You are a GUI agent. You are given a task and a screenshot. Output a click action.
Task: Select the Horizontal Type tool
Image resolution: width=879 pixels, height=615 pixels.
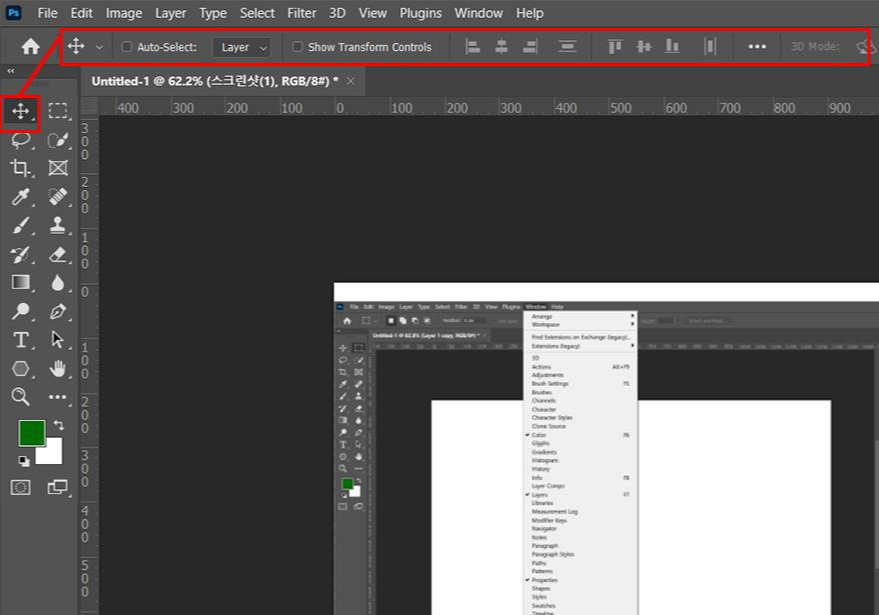coord(21,340)
